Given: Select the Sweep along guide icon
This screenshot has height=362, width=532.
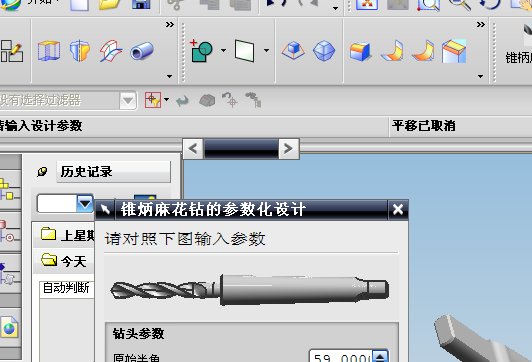Looking at the screenshot, I should (111, 51).
